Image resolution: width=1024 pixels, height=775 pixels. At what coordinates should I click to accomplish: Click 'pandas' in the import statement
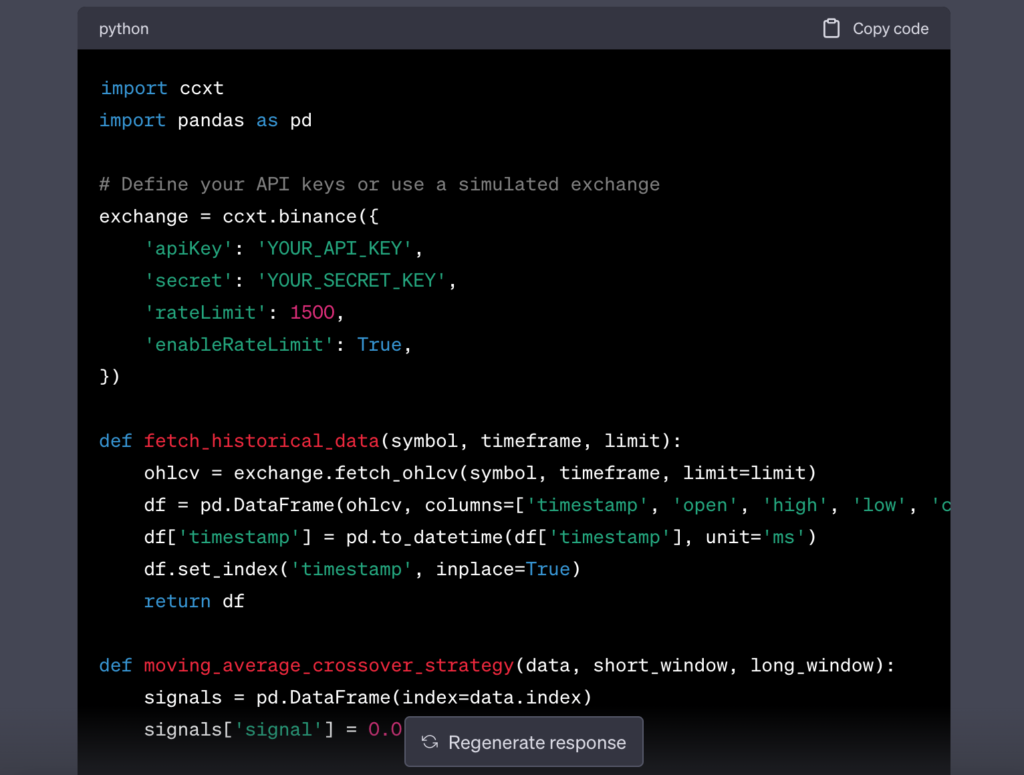211,120
